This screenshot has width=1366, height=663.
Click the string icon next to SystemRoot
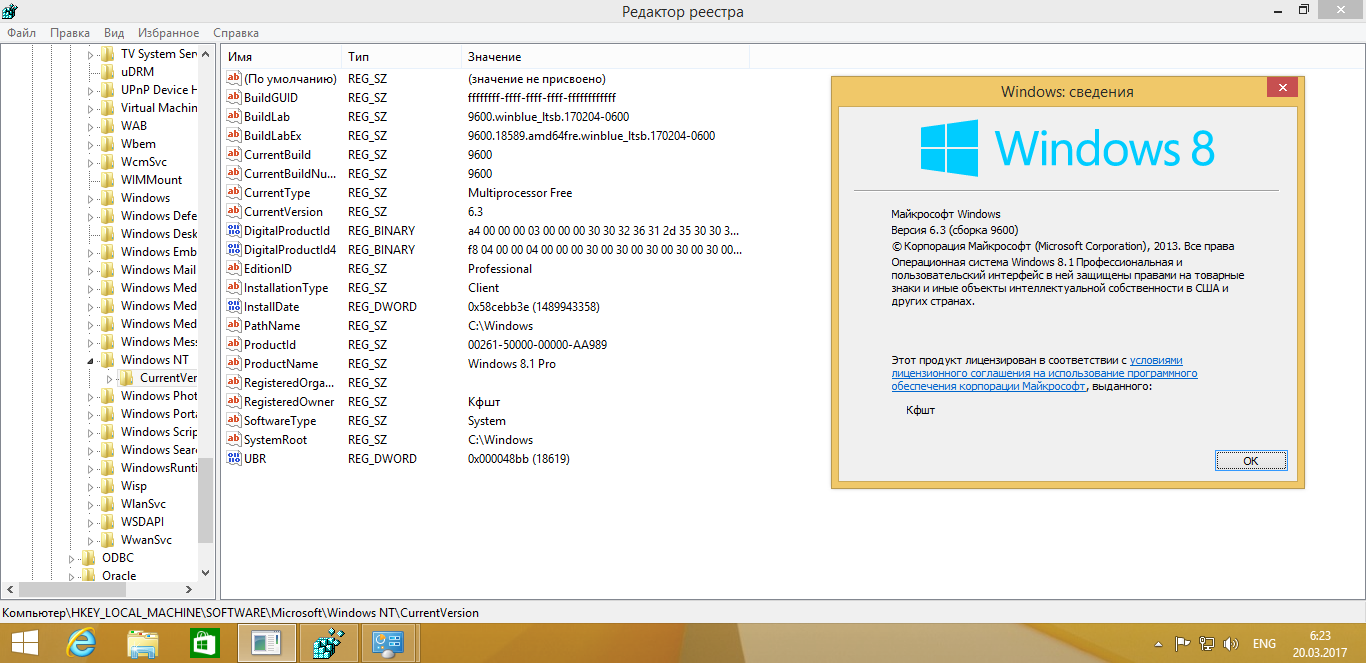tap(234, 440)
